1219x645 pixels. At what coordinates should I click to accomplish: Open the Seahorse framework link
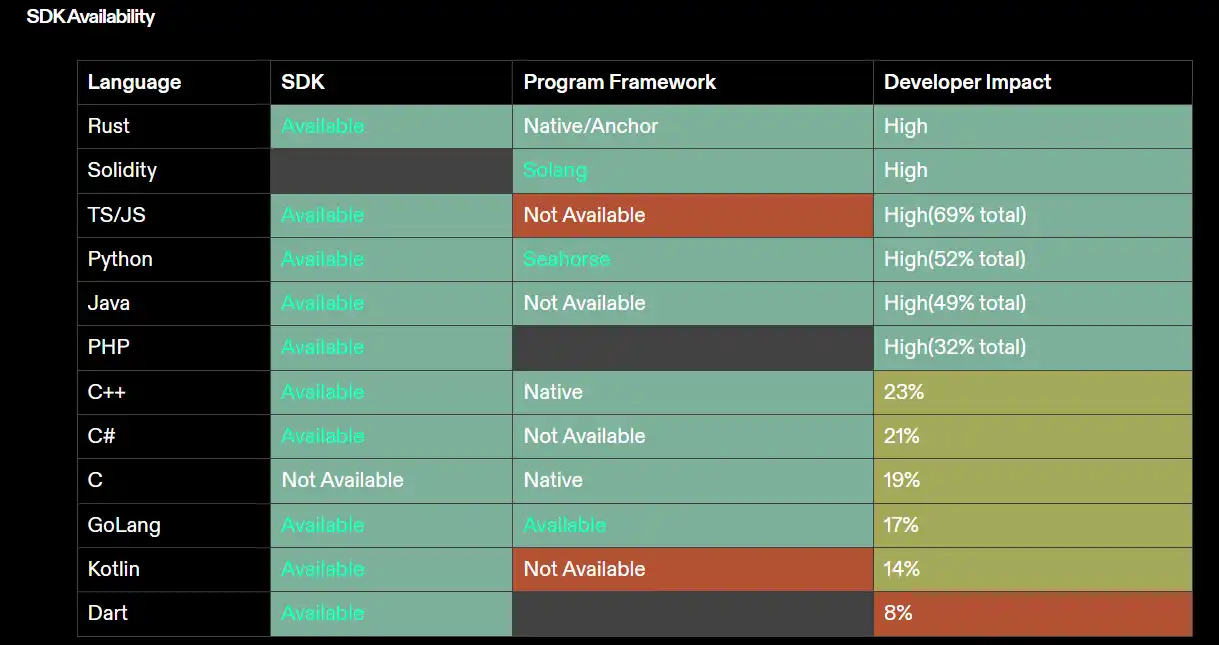566,259
